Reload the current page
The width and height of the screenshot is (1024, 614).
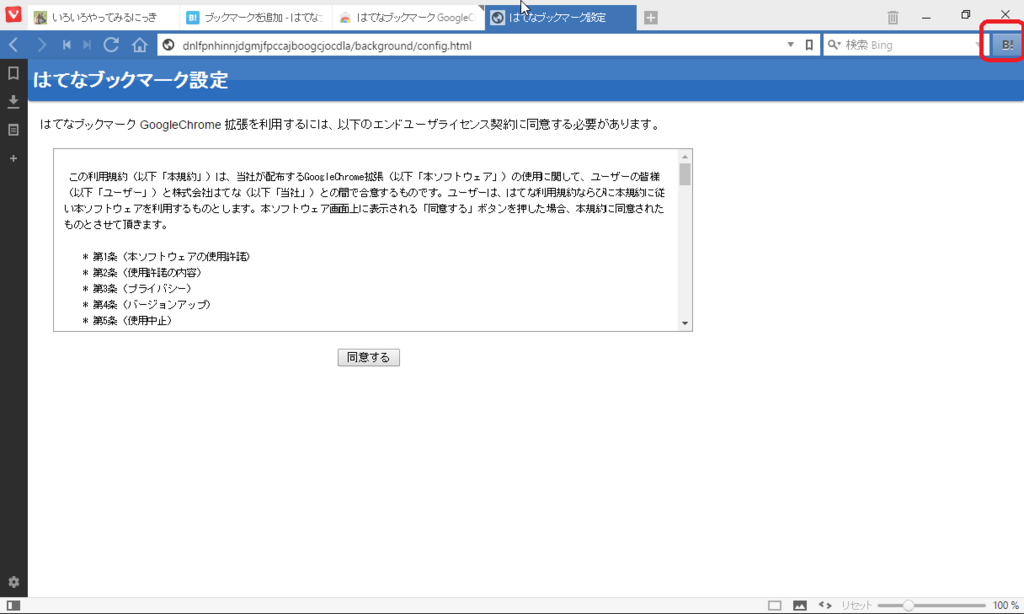112,45
